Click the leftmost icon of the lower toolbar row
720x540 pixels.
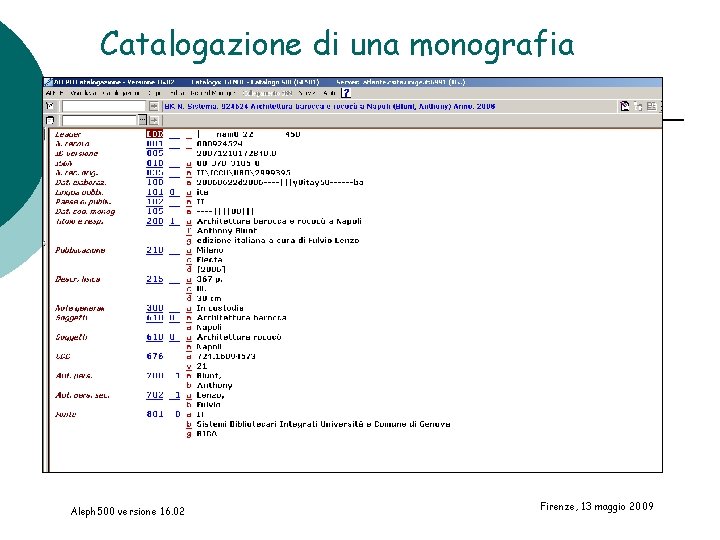point(50,120)
